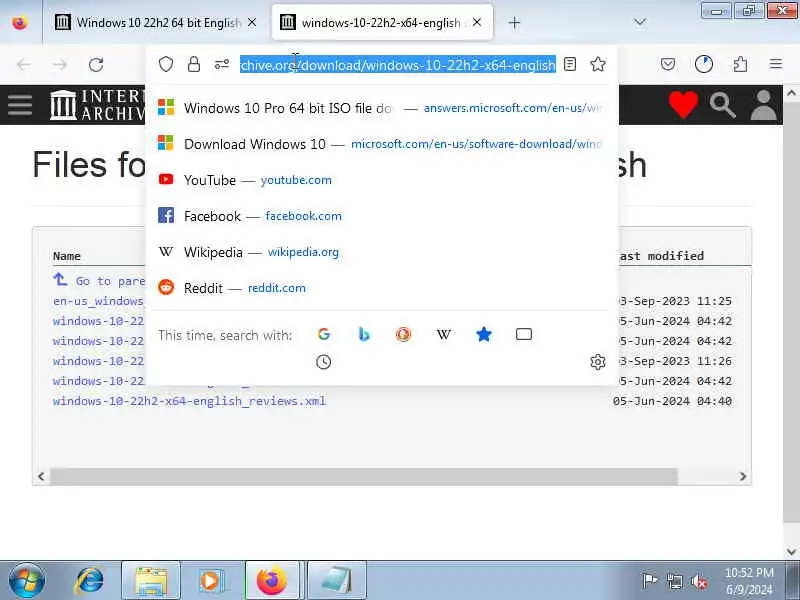Image resolution: width=800 pixels, height=600 pixels.
Task: Select the YouTube suggestion
Action: pyautogui.click(x=382, y=180)
